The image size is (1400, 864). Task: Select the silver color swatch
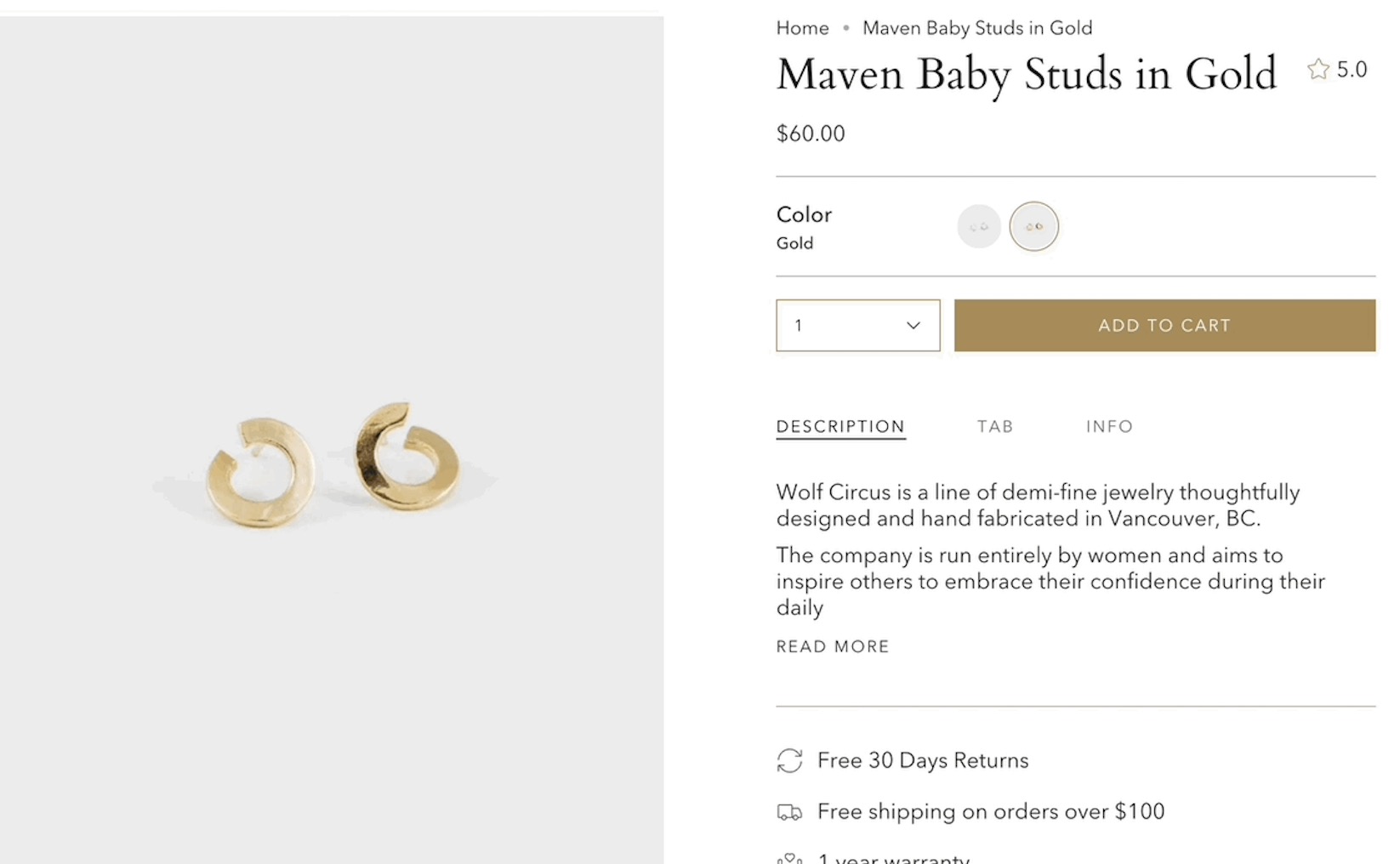[x=979, y=227]
